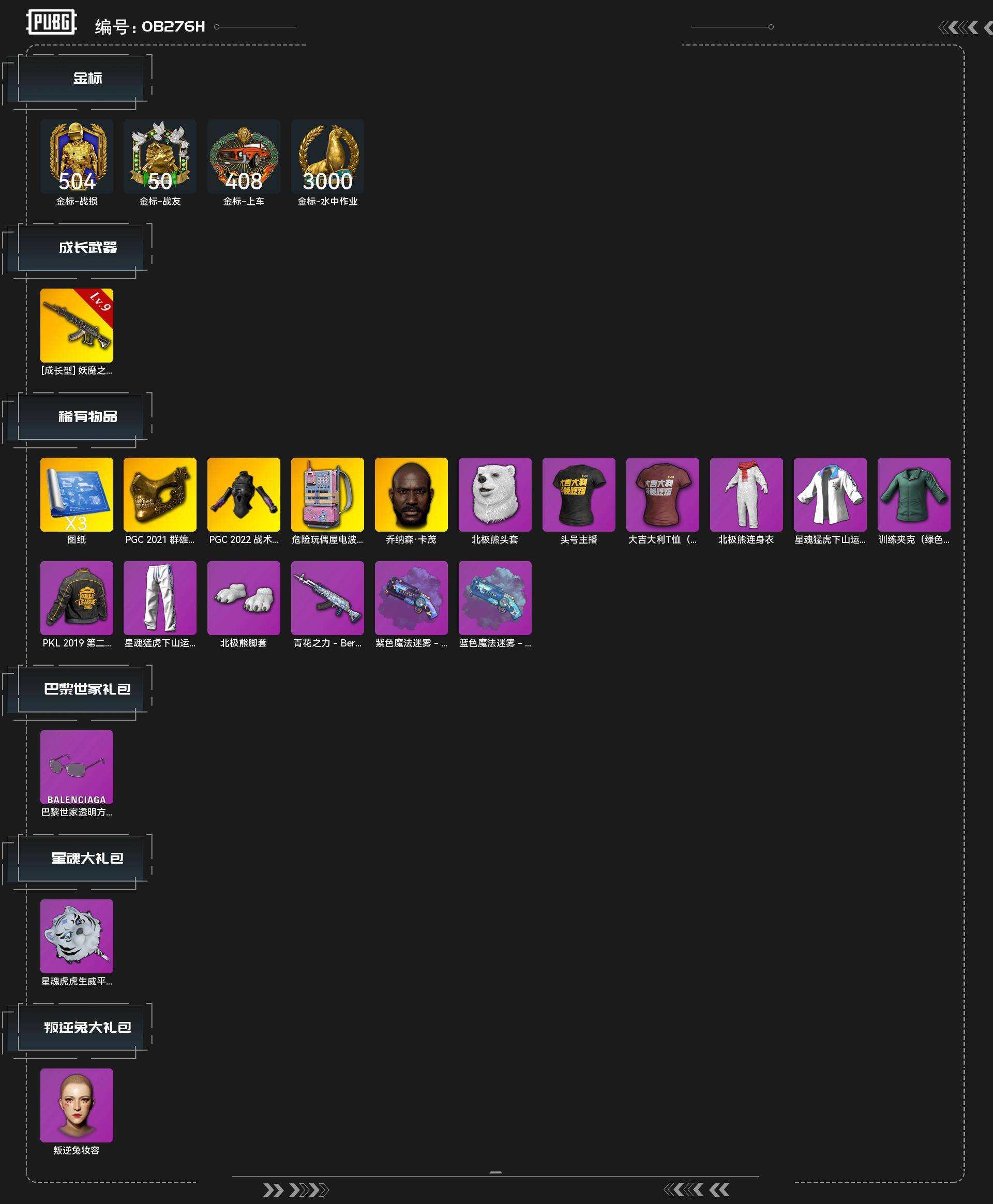Click the 金标 section header
This screenshot has height=1204, width=993.
pyautogui.click(x=87, y=79)
